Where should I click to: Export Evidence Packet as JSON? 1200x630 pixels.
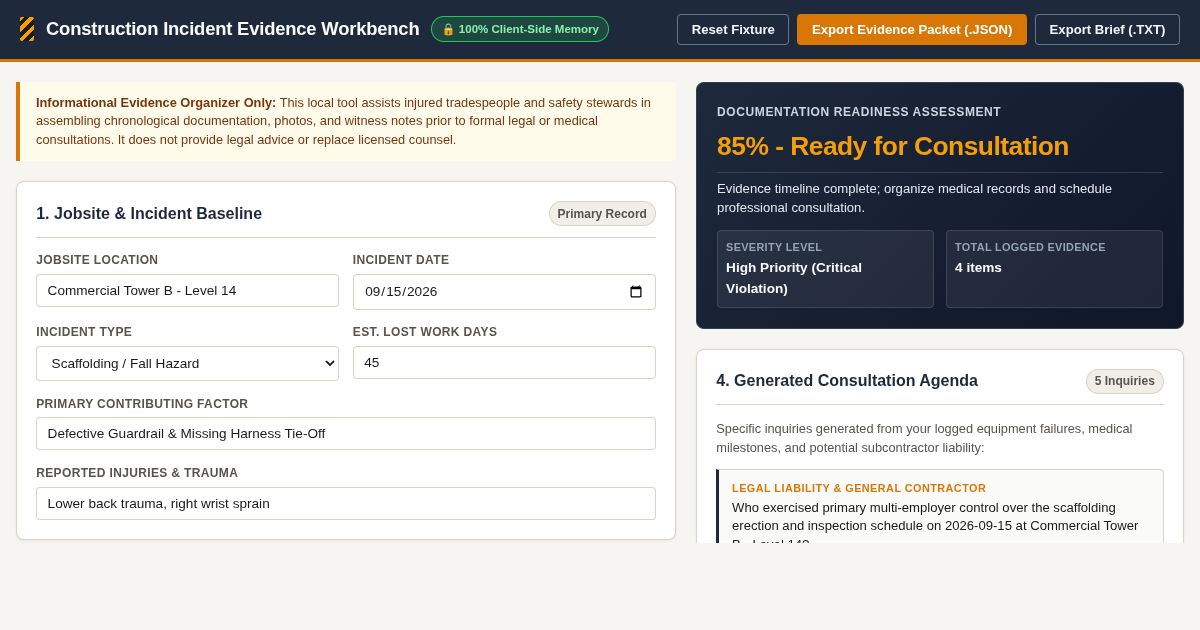[912, 29]
